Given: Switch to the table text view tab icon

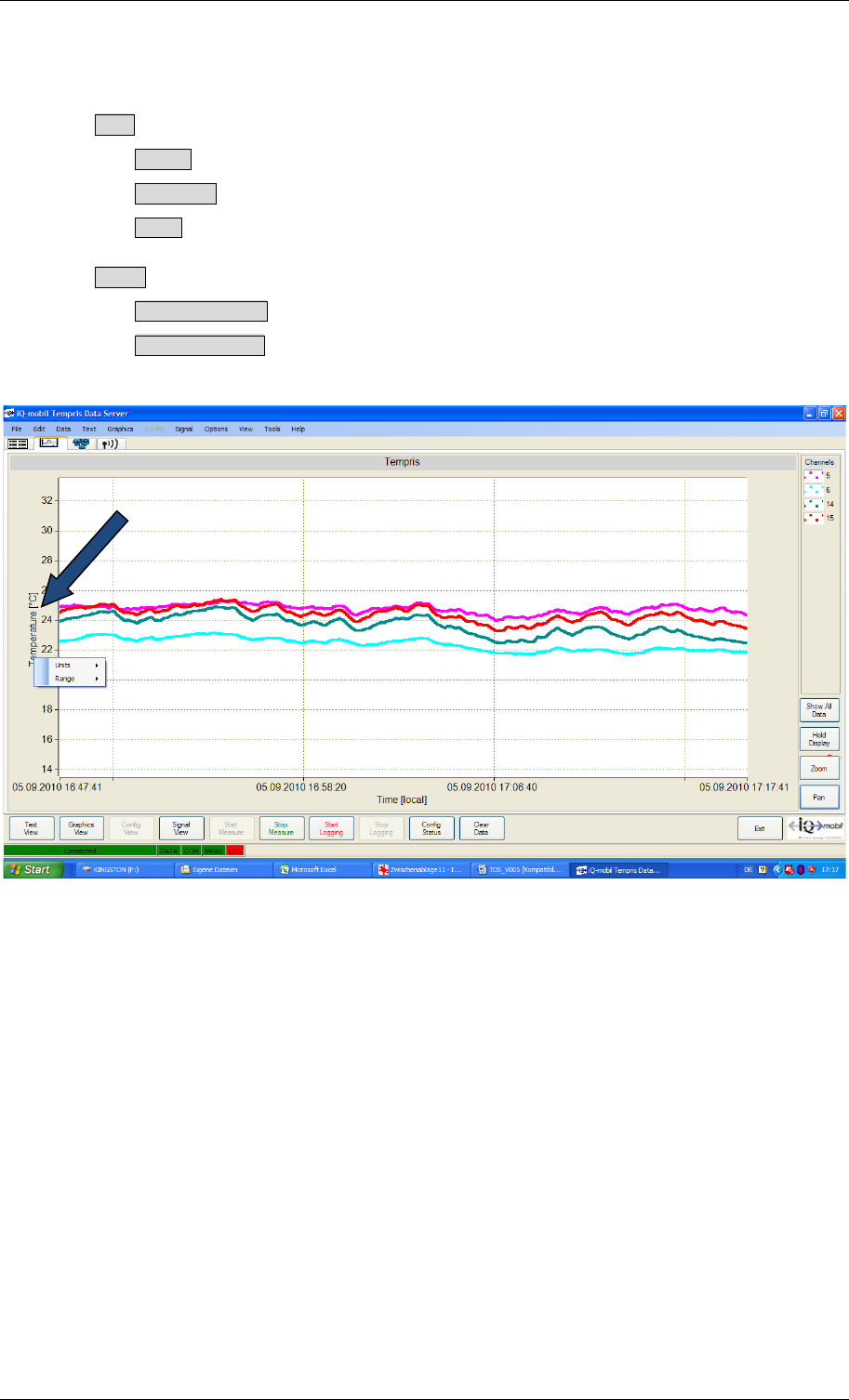Looking at the screenshot, I should coord(18,444).
